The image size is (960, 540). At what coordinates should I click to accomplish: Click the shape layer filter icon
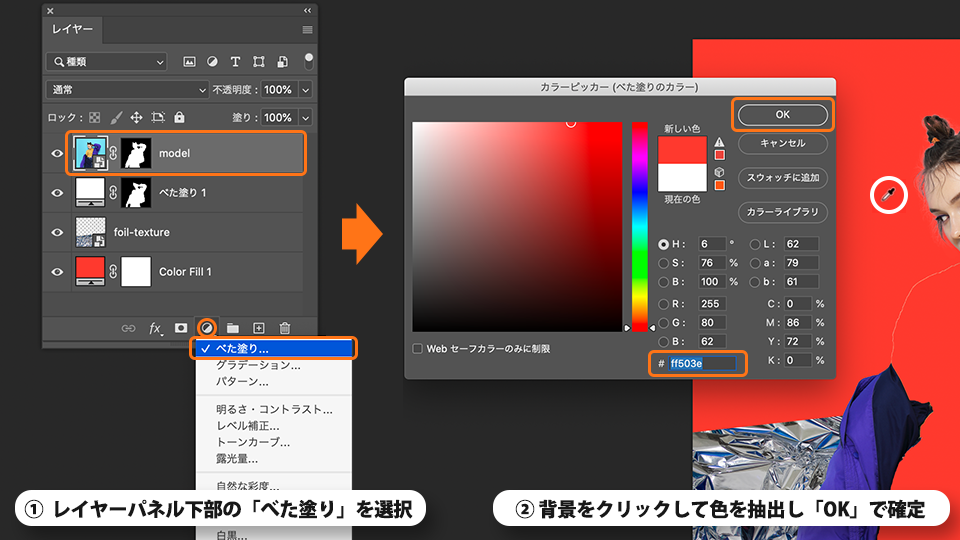259,62
